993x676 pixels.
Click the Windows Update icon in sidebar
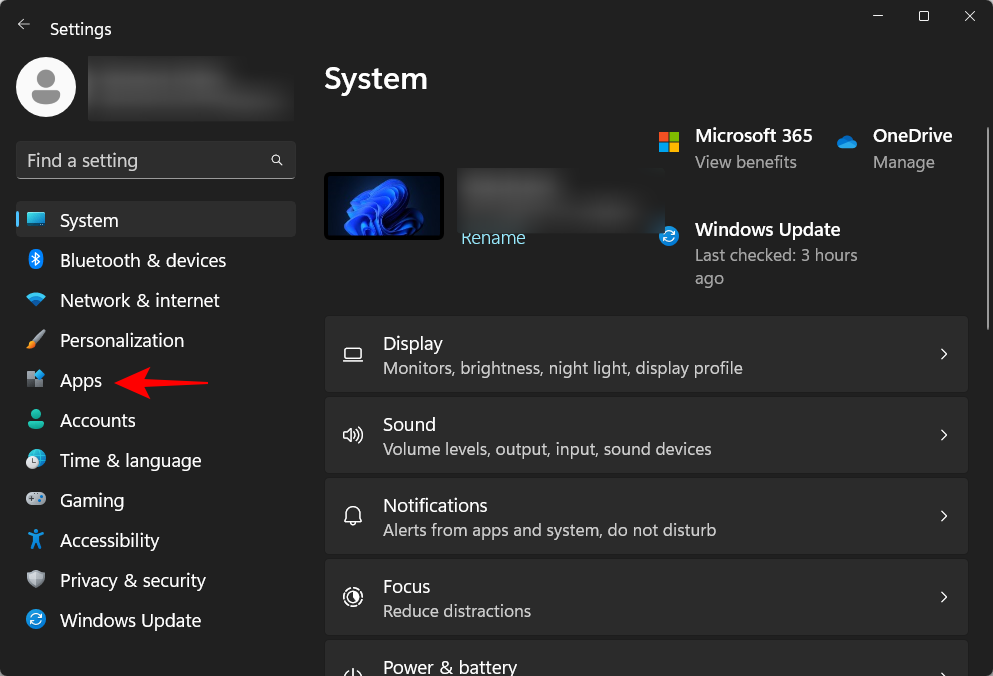click(x=35, y=620)
